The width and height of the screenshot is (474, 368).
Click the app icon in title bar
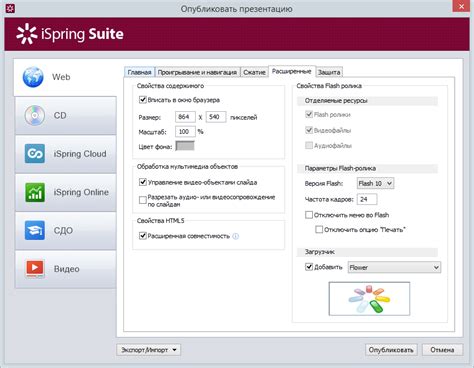tap(10, 9)
